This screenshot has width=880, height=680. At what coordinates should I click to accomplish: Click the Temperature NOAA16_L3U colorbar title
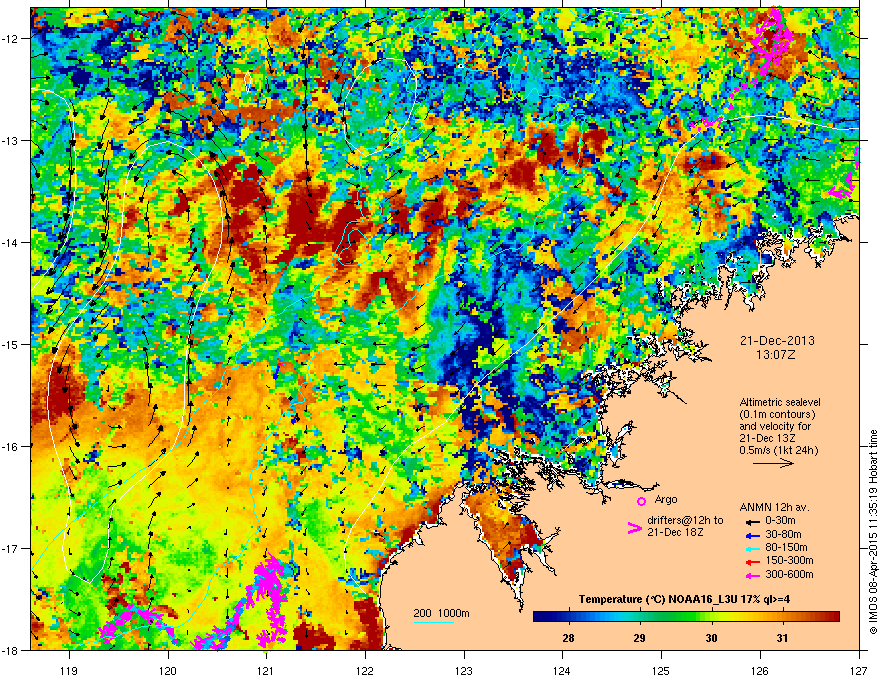tap(684, 599)
